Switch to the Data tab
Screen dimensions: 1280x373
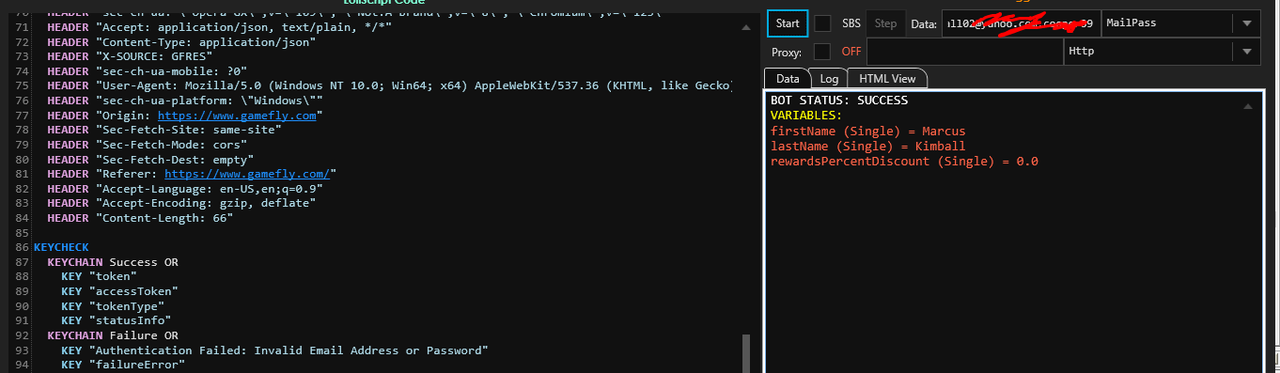pos(787,78)
